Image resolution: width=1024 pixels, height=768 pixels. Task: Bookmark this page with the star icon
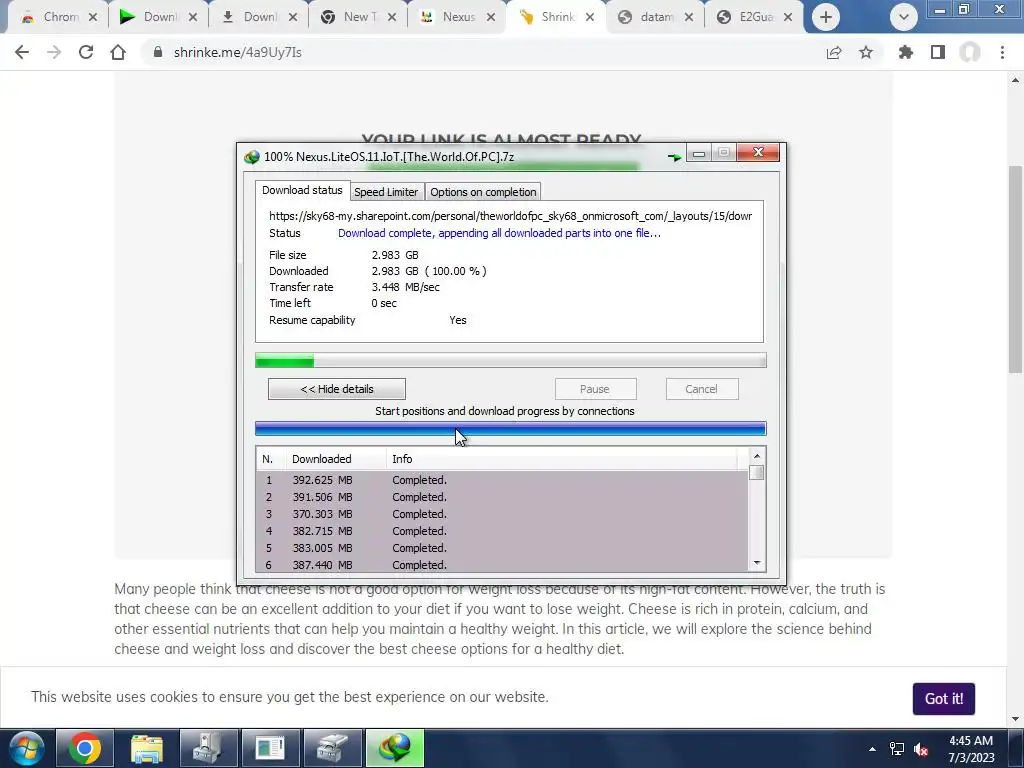[866, 52]
